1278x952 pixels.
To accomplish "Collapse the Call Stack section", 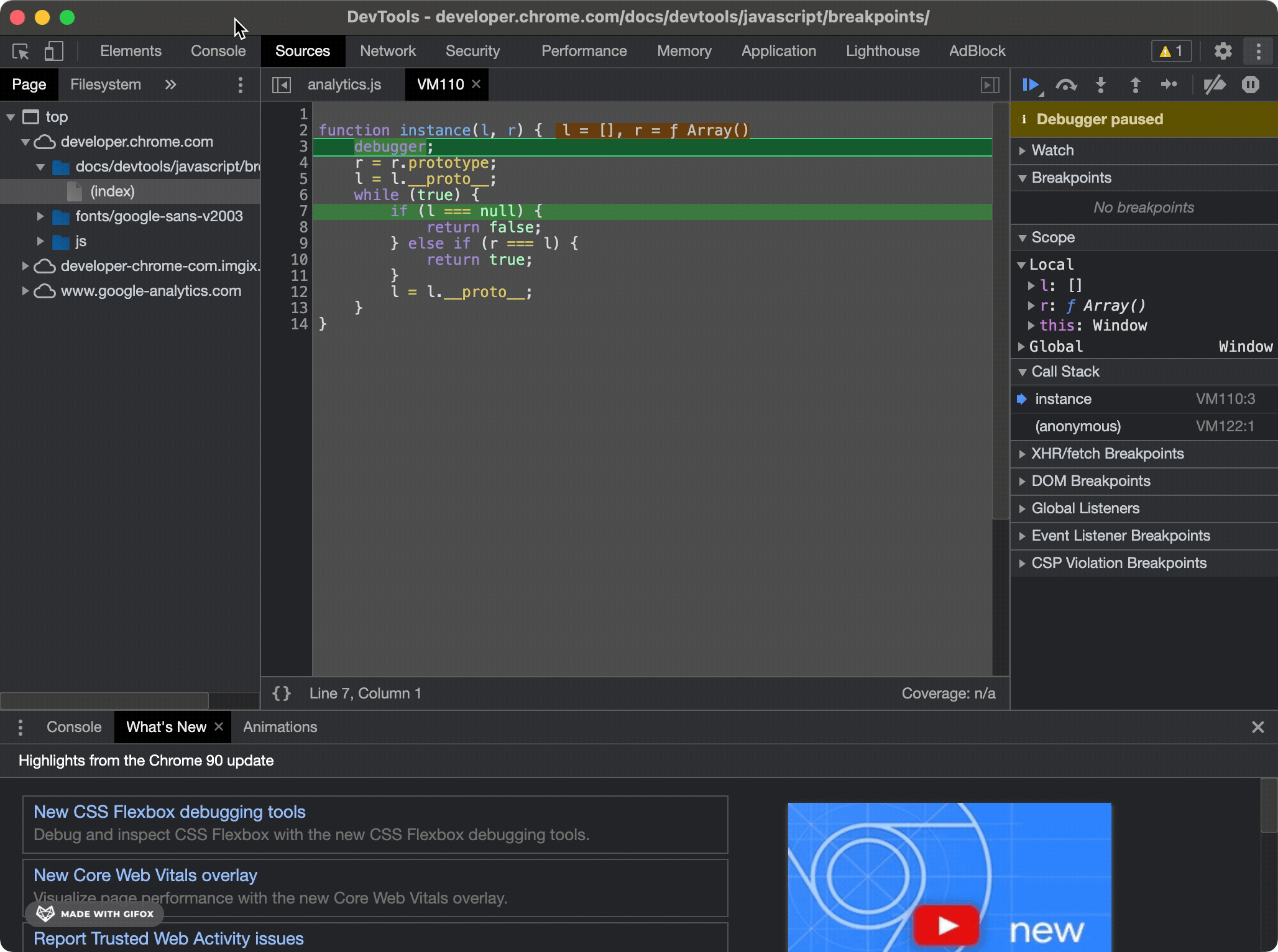I will coord(1065,372).
